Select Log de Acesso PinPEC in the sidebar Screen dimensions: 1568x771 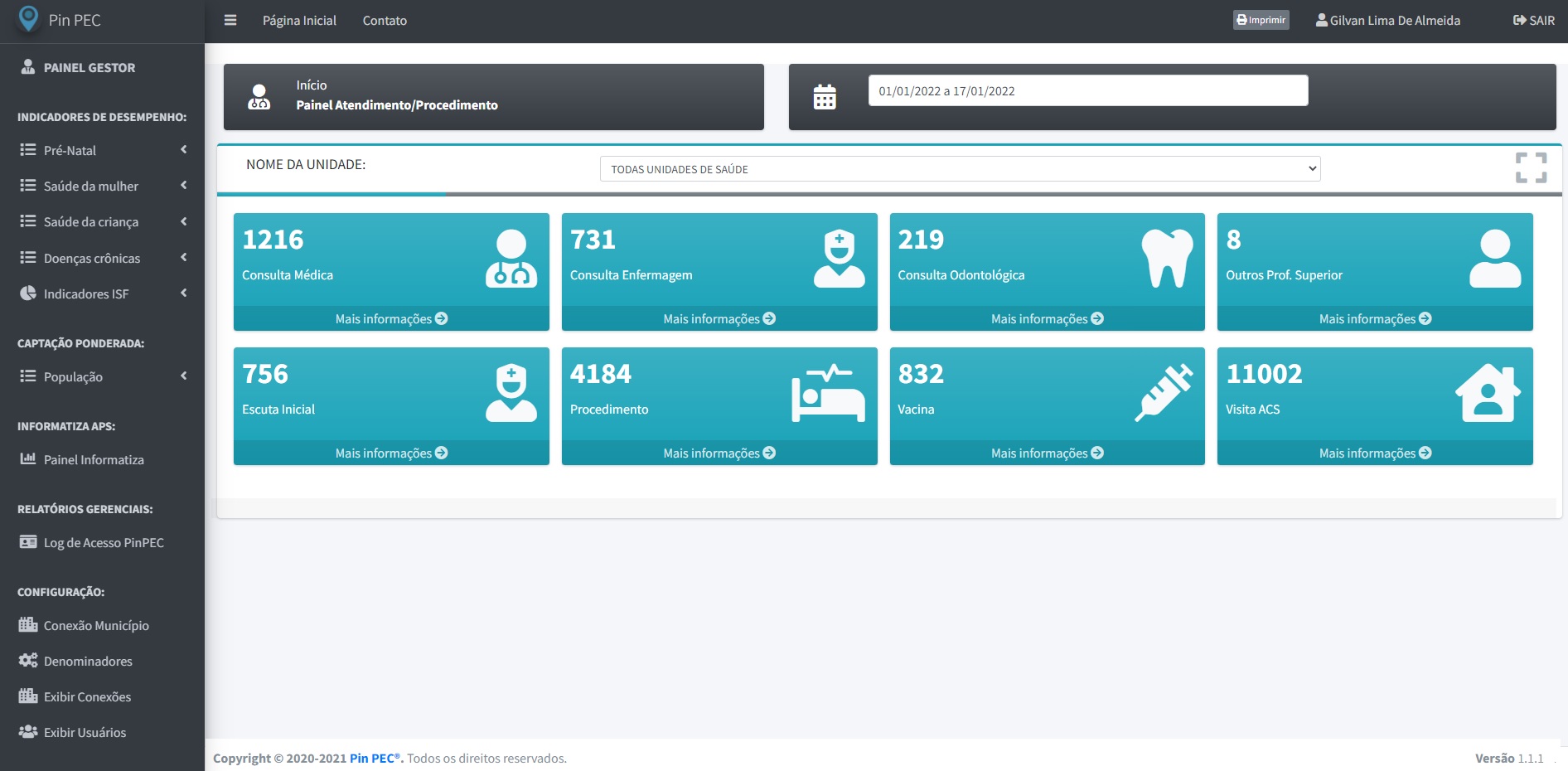[104, 542]
